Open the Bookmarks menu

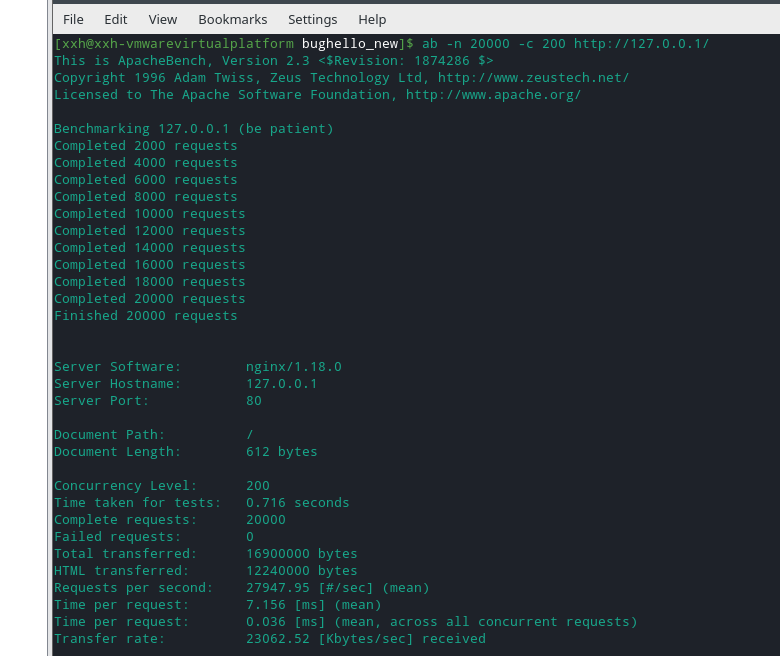[x=233, y=19]
